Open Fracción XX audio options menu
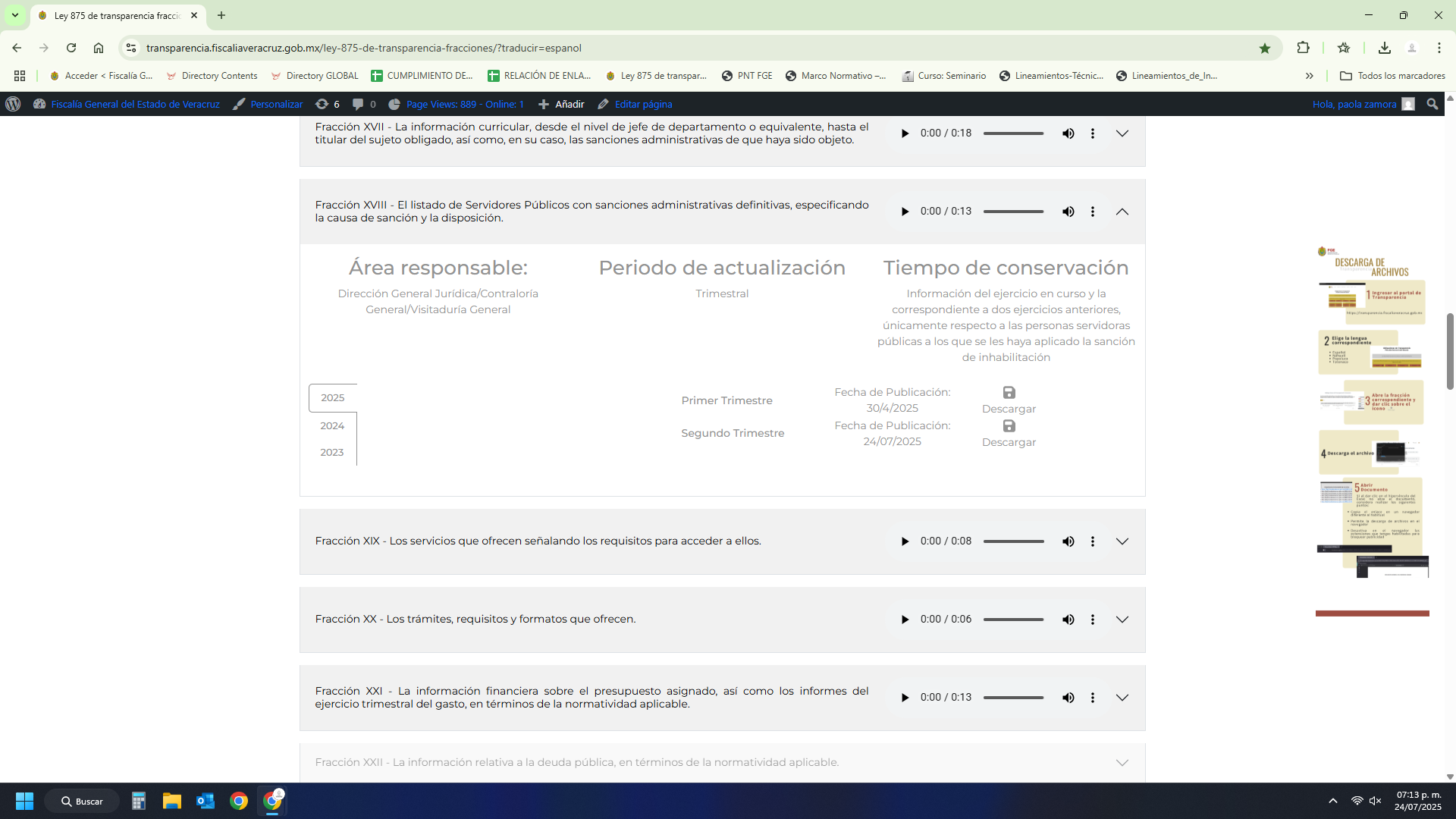Viewport: 1456px width, 819px height. point(1092,620)
